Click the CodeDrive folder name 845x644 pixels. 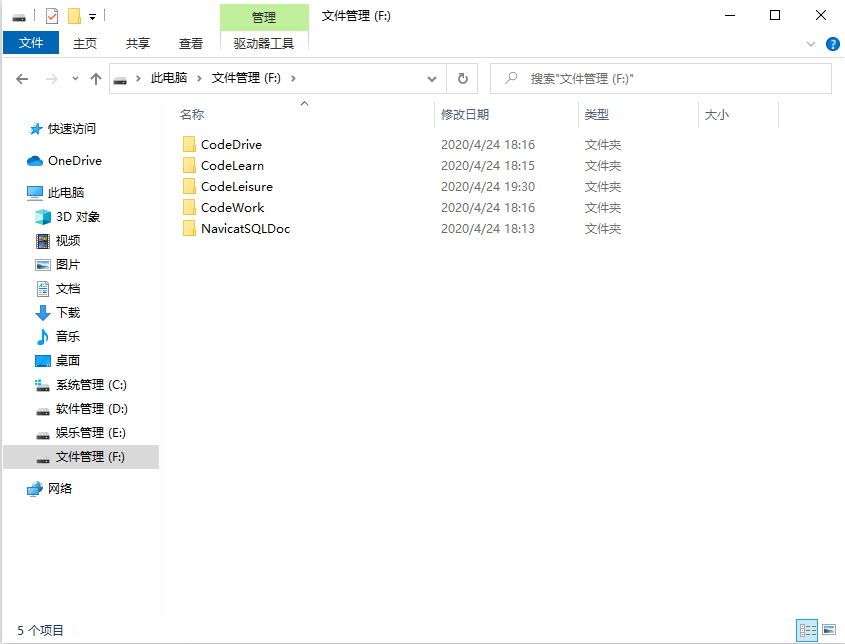point(231,144)
